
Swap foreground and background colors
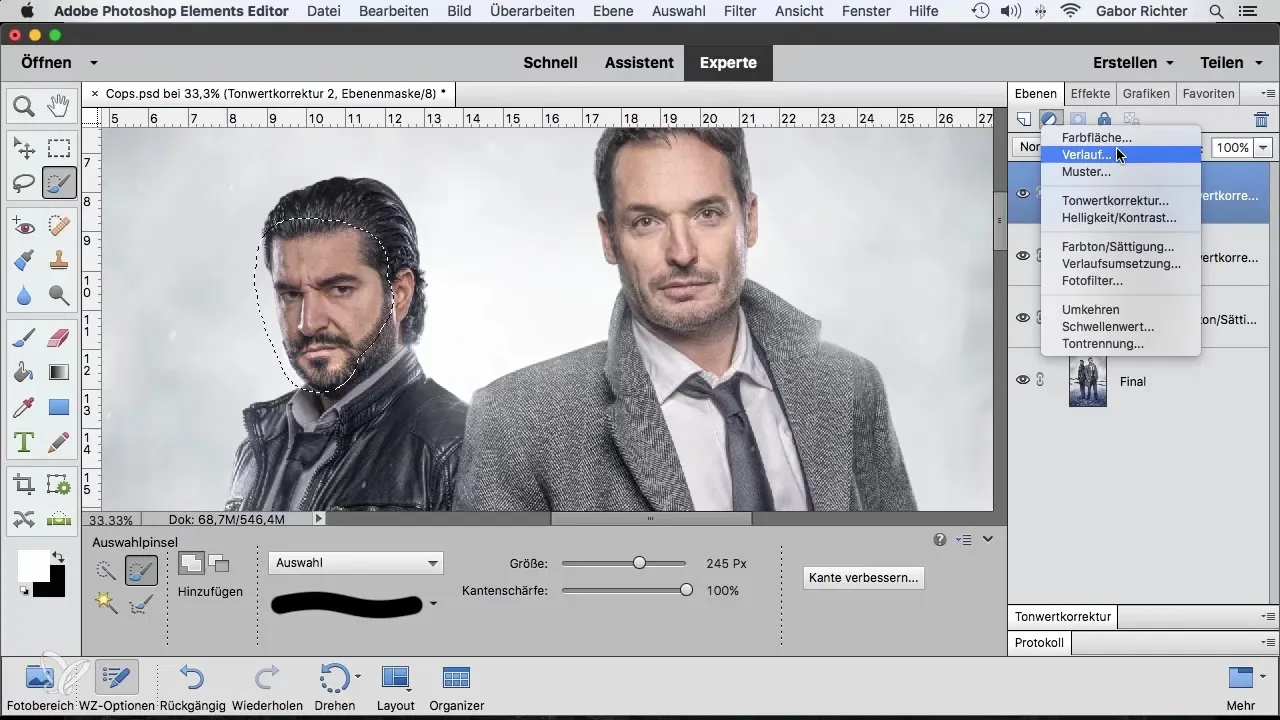point(58,556)
